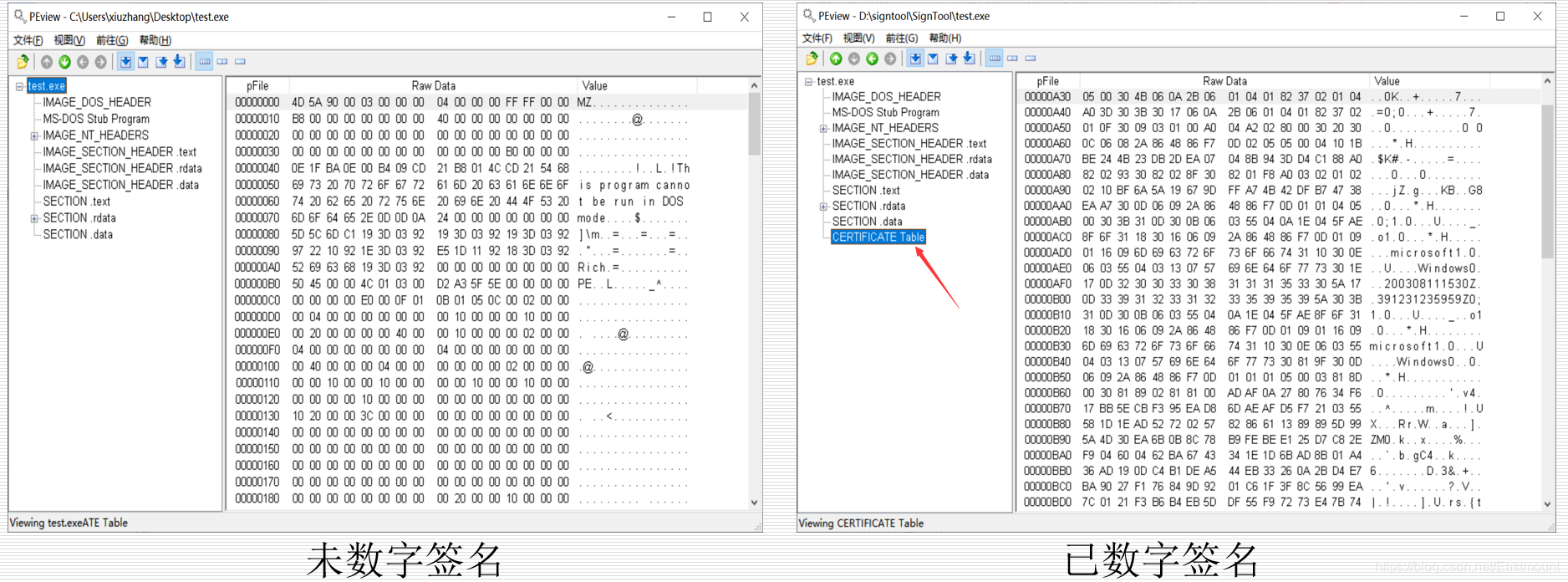This screenshot has height=582, width=1568.
Task: Open 前往(G) menu in right PEview window
Action: (x=902, y=38)
